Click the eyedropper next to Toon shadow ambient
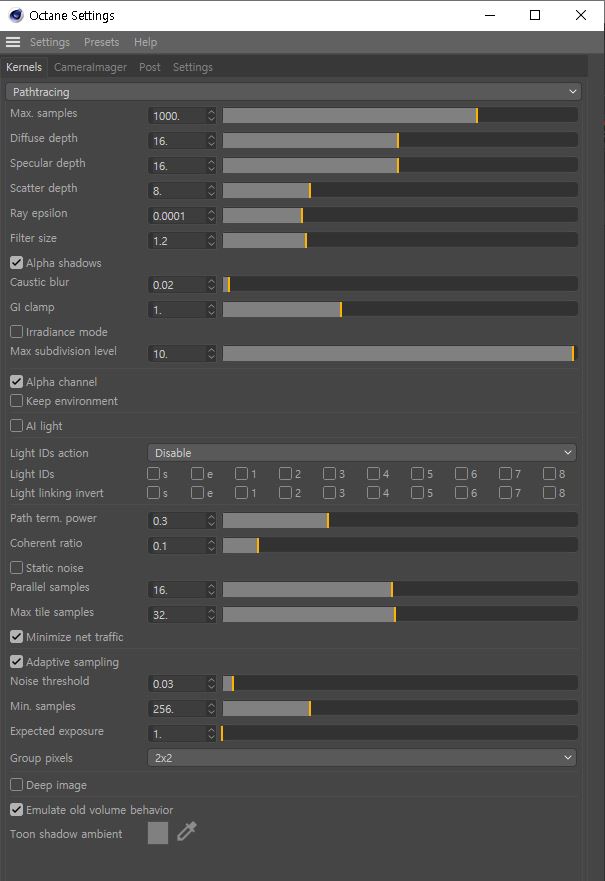This screenshot has height=881, width=605. [x=186, y=832]
